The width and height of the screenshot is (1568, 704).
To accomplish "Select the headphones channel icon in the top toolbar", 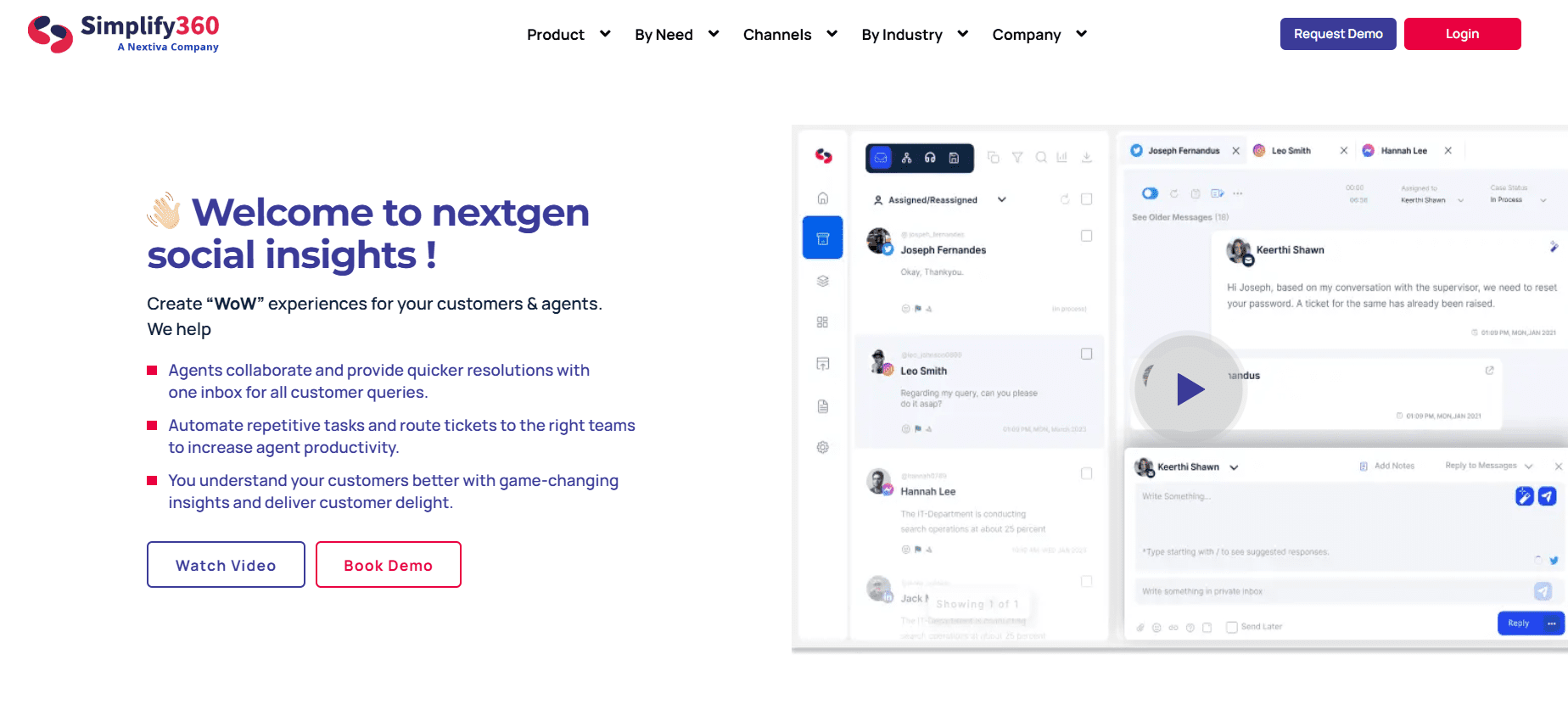I will coord(930,158).
